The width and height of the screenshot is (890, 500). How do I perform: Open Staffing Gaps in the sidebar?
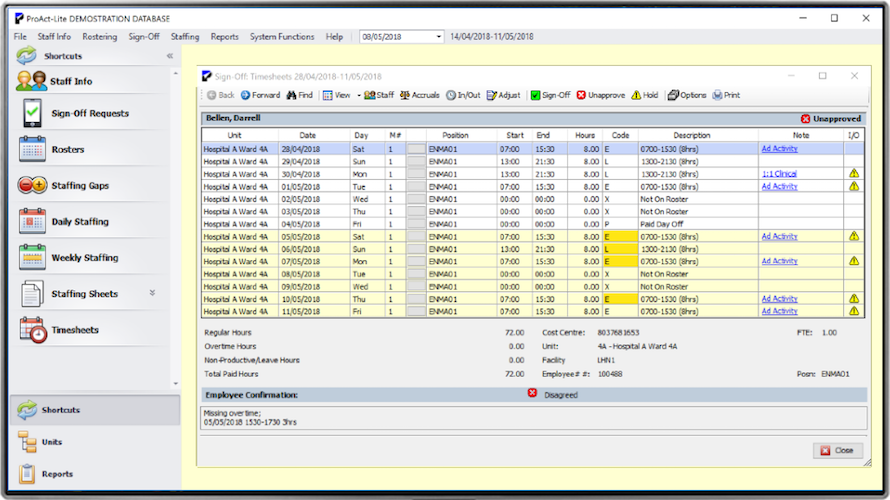pos(79,186)
